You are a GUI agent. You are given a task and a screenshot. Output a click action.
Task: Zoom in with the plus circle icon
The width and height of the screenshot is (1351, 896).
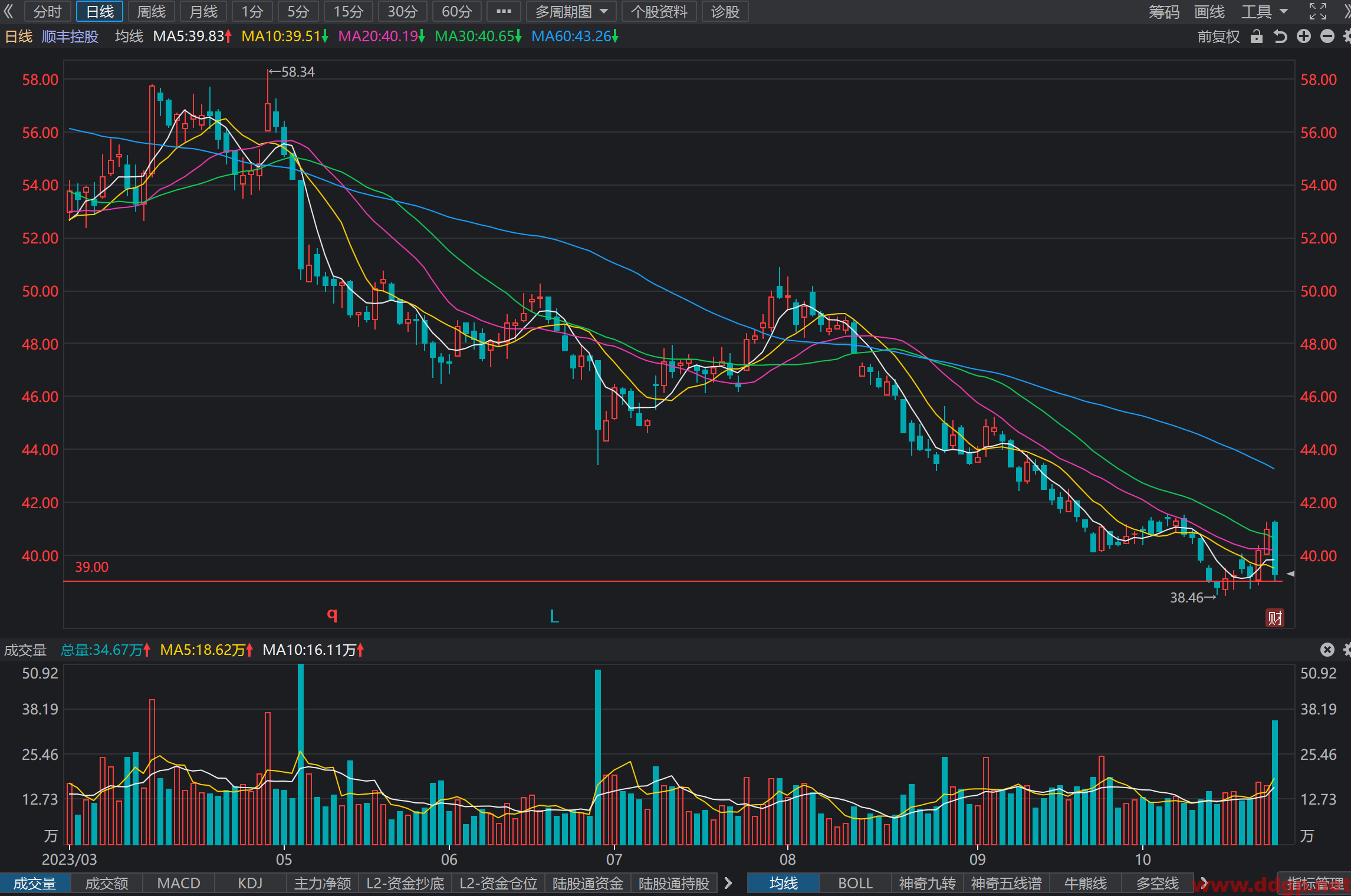pyautogui.click(x=1304, y=37)
